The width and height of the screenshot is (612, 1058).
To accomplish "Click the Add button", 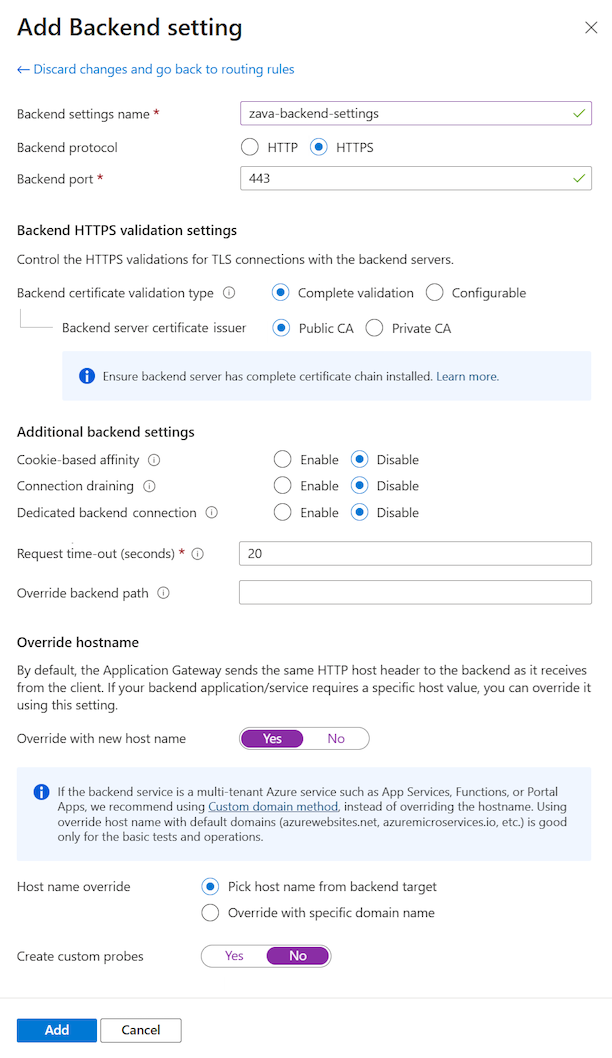I will (56, 1030).
